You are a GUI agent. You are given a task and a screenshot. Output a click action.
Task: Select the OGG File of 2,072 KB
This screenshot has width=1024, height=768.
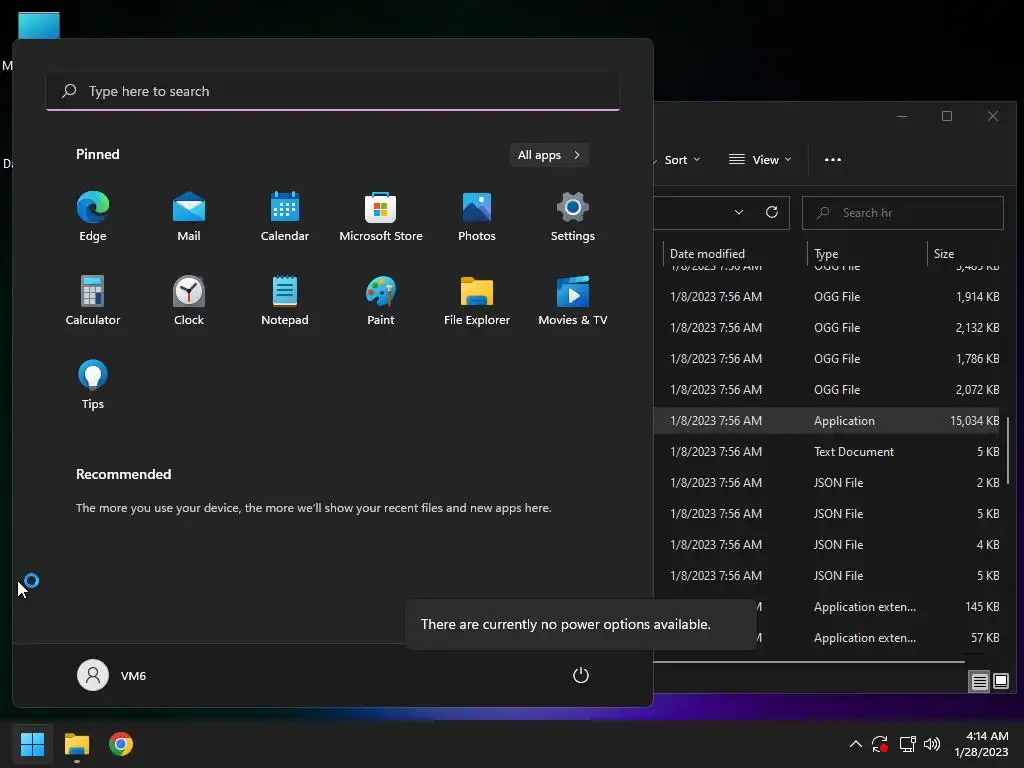829,390
